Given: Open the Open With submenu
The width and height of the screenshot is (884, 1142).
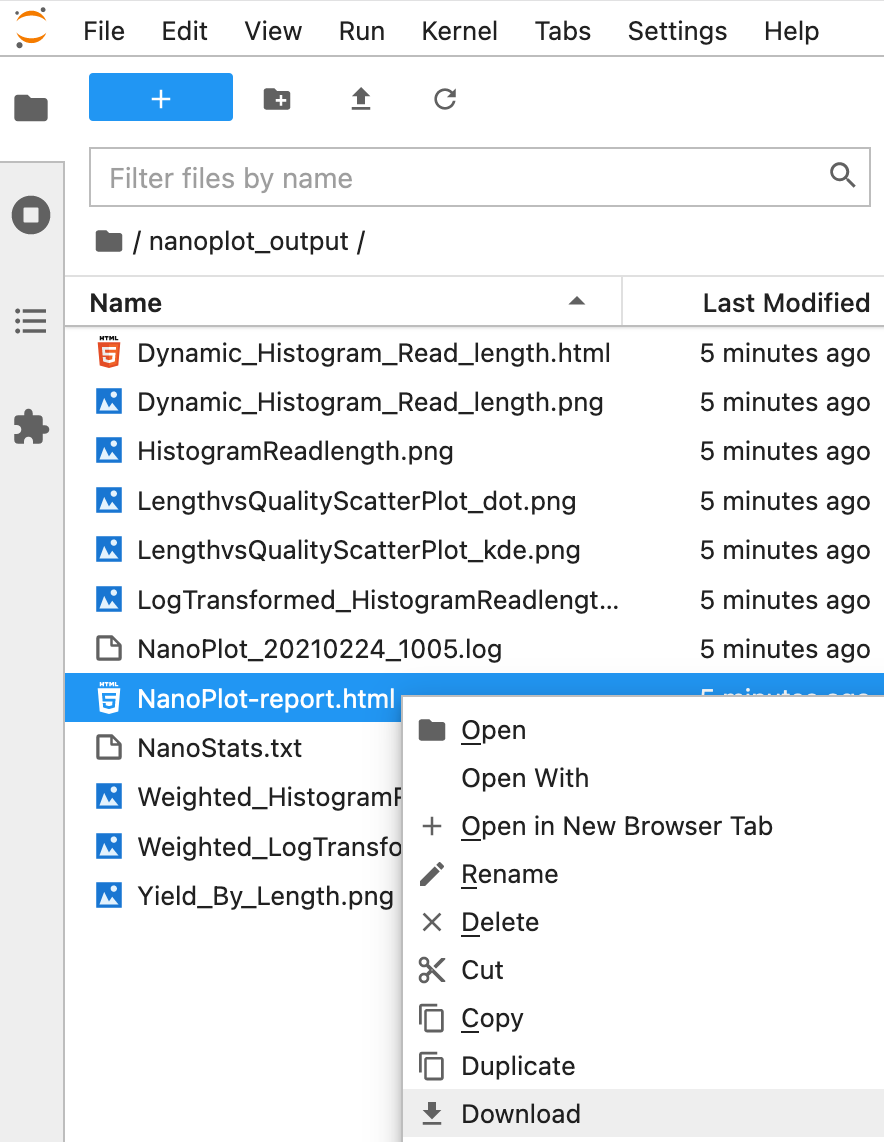Looking at the screenshot, I should [525, 778].
